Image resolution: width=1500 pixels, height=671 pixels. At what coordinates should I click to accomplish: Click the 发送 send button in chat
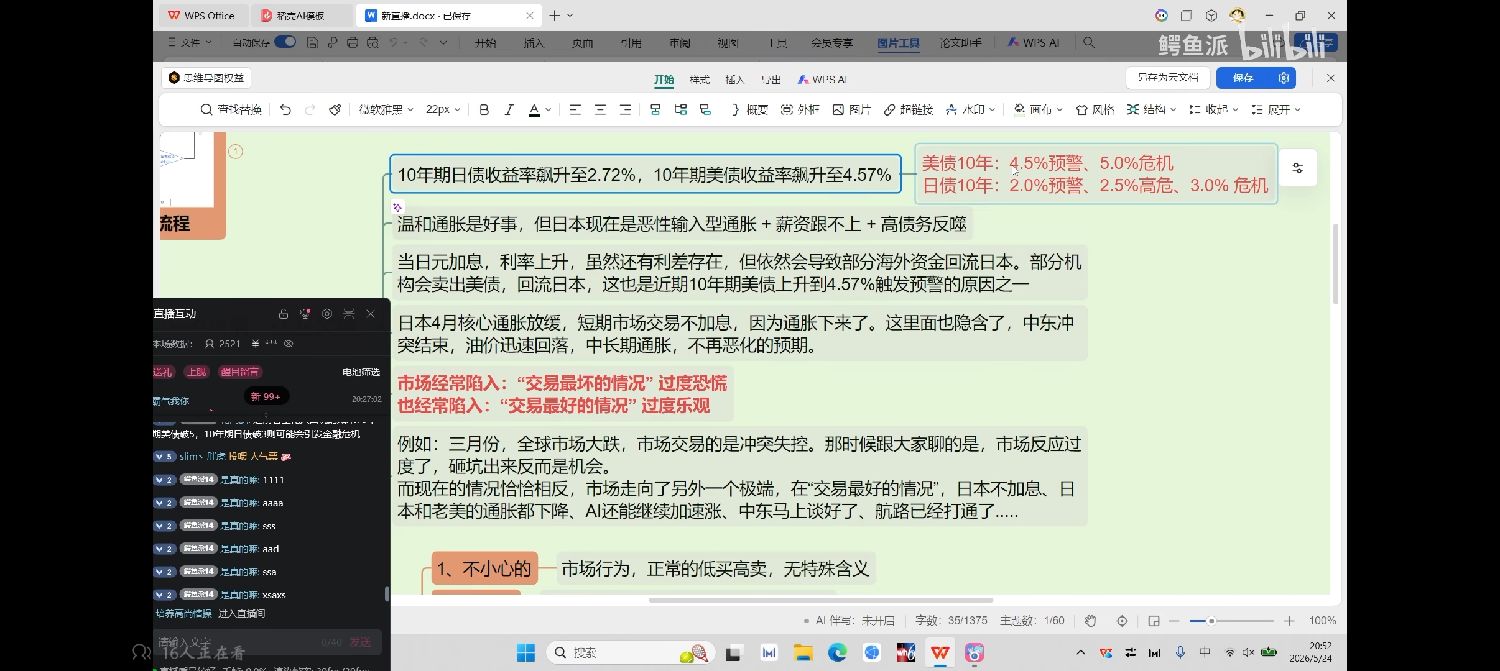[x=360, y=642]
